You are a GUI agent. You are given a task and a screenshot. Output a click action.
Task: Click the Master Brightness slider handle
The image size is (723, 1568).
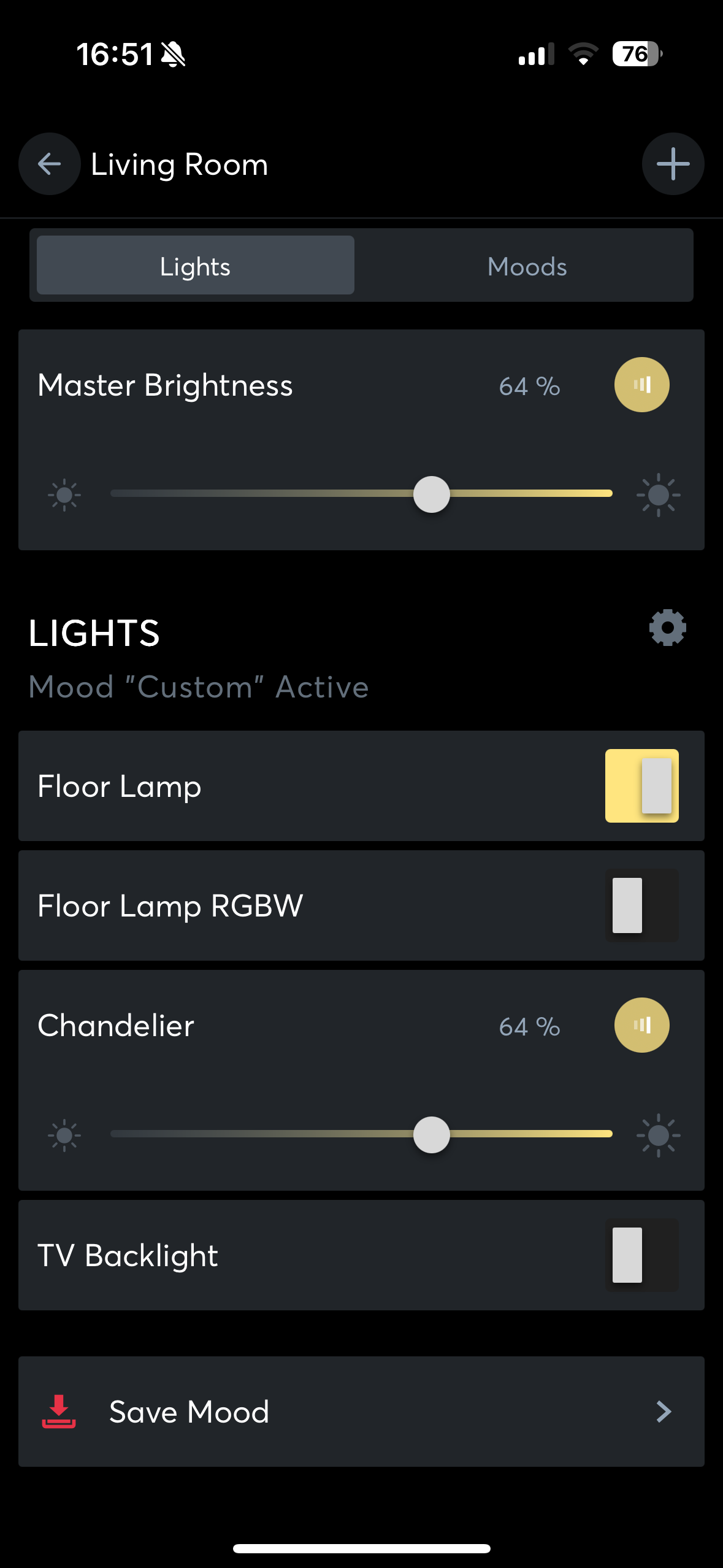pyautogui.click(x=432, y=494)
